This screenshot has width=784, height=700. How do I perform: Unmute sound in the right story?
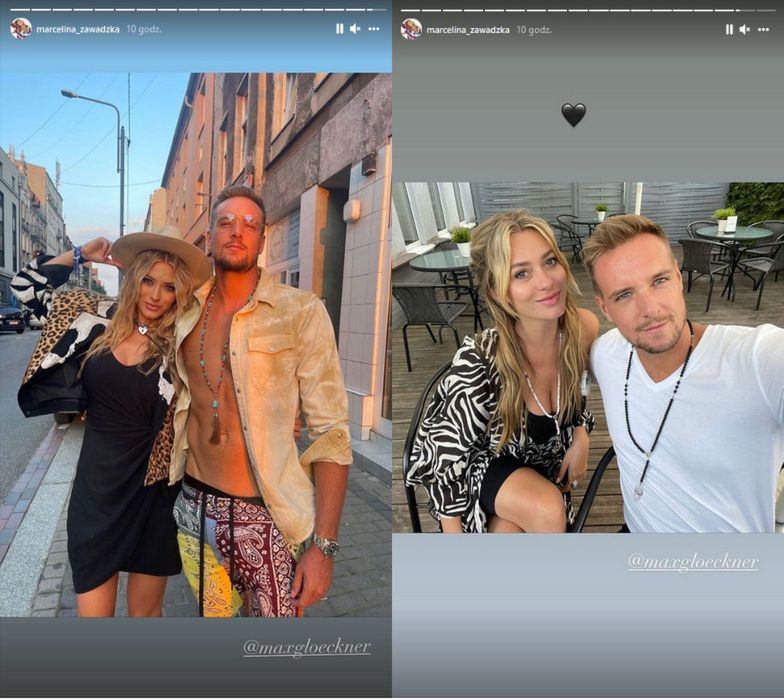[745, 30]
